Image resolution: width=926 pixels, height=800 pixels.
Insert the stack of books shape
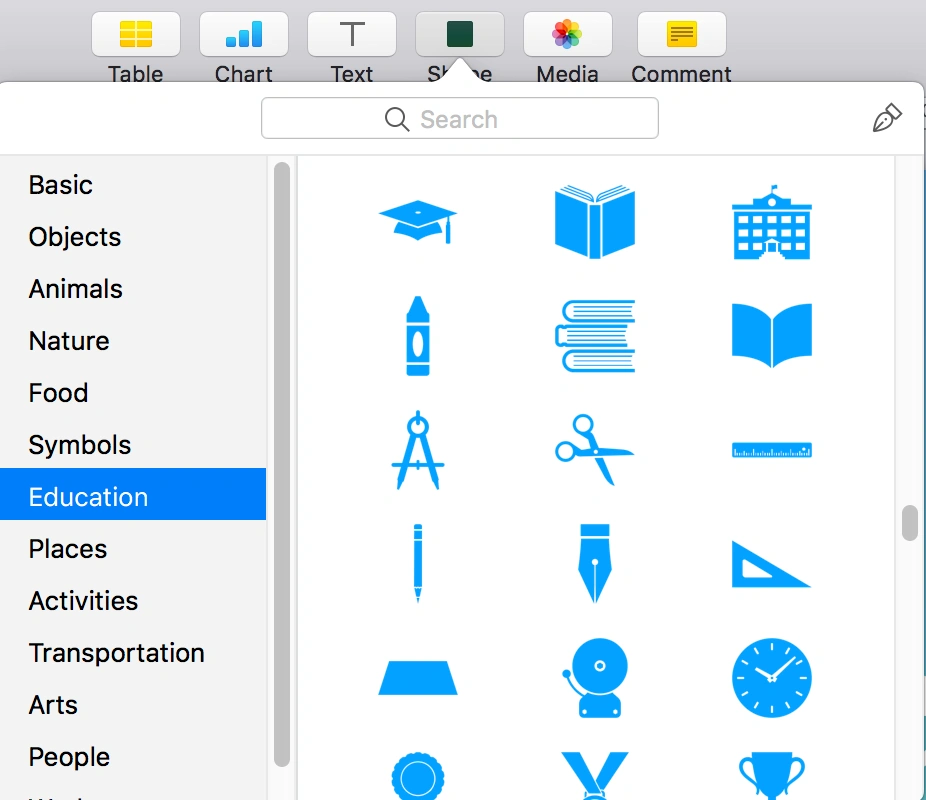point(595,335)
